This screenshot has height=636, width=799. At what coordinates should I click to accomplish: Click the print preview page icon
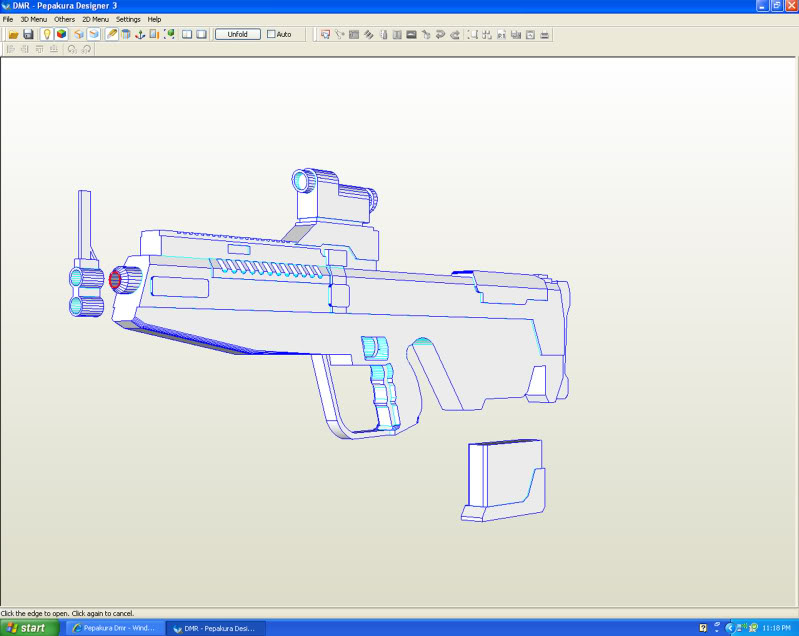coord(530,35)
